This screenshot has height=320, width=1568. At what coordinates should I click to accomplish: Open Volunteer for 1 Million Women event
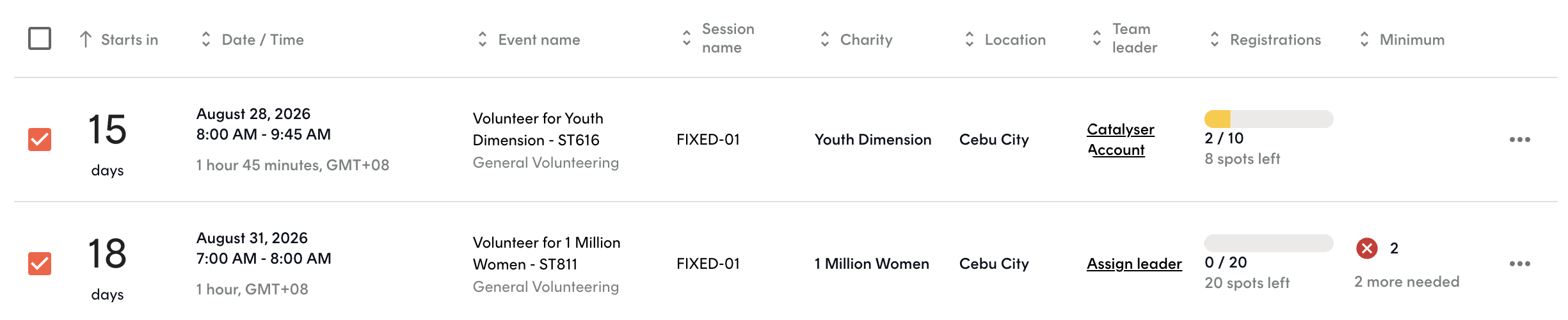pyautogui.click(x=547, y=253)
